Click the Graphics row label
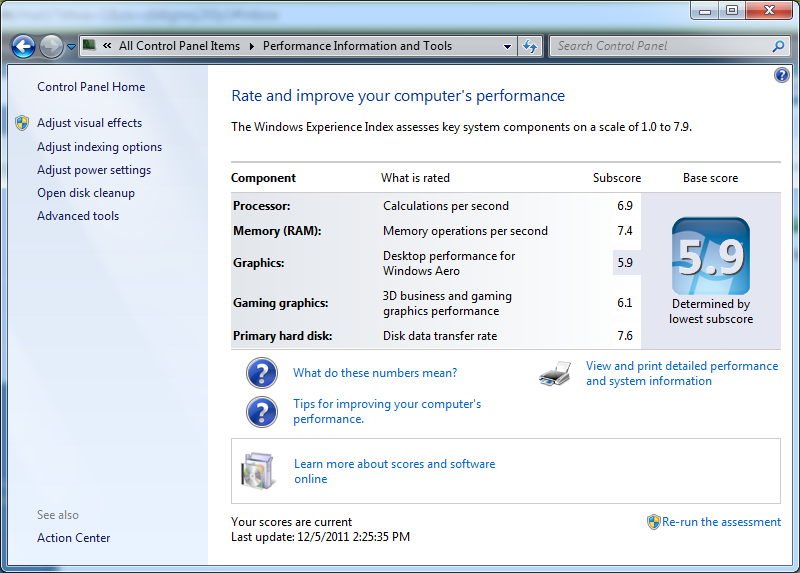The image size is (800, 573). click(259, 263)
